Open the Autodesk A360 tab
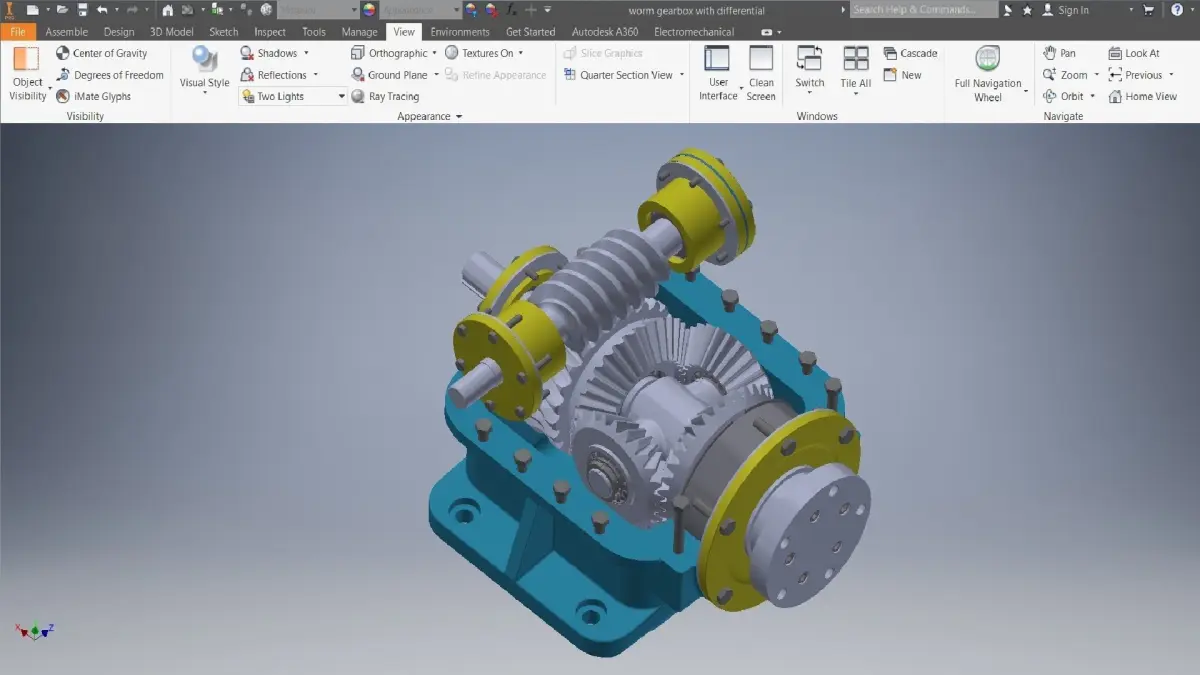Screen dimensions: 1200x675 [603, 32]
